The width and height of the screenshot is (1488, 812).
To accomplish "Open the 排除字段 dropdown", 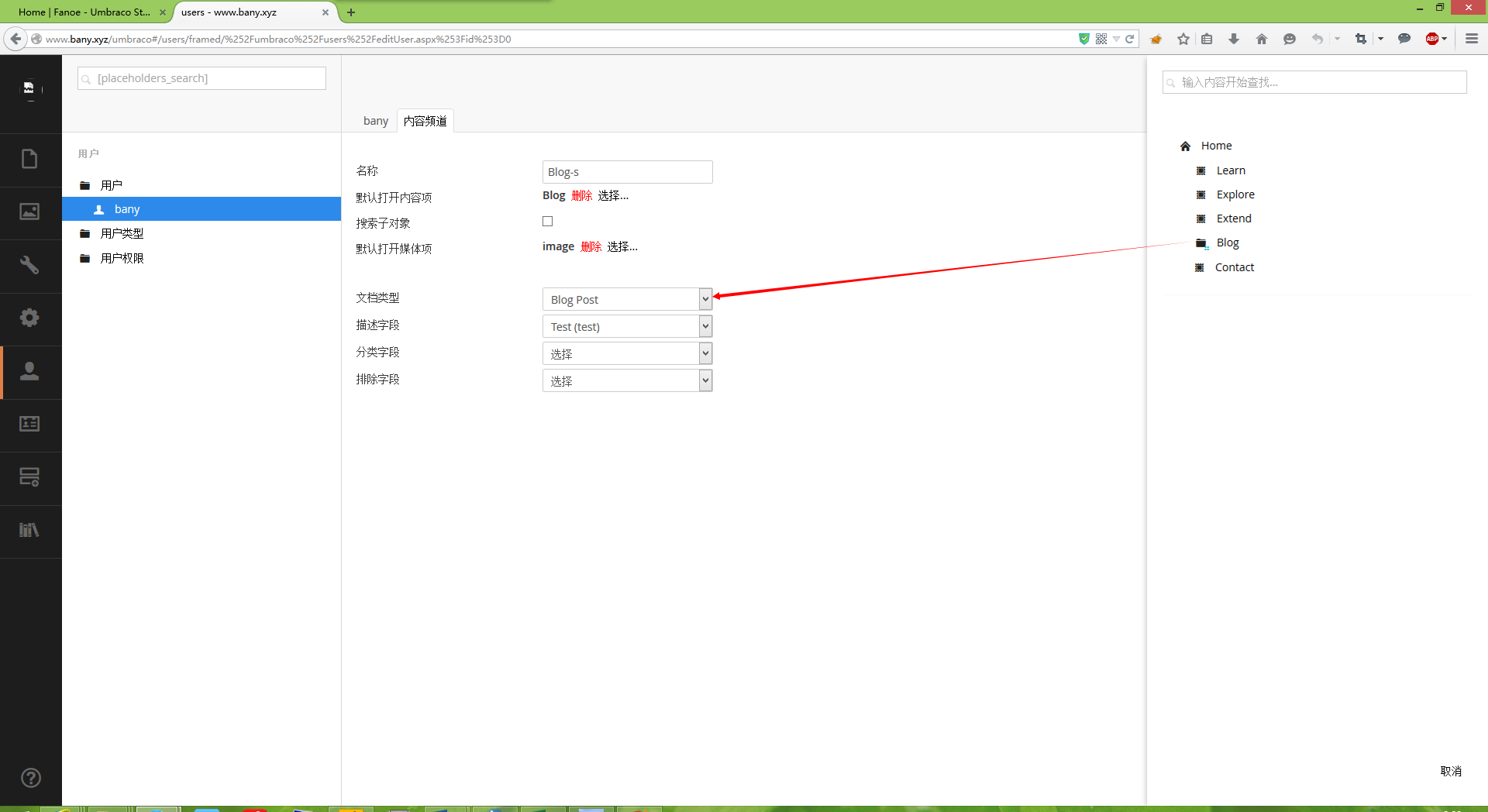I will coord(627,380).
